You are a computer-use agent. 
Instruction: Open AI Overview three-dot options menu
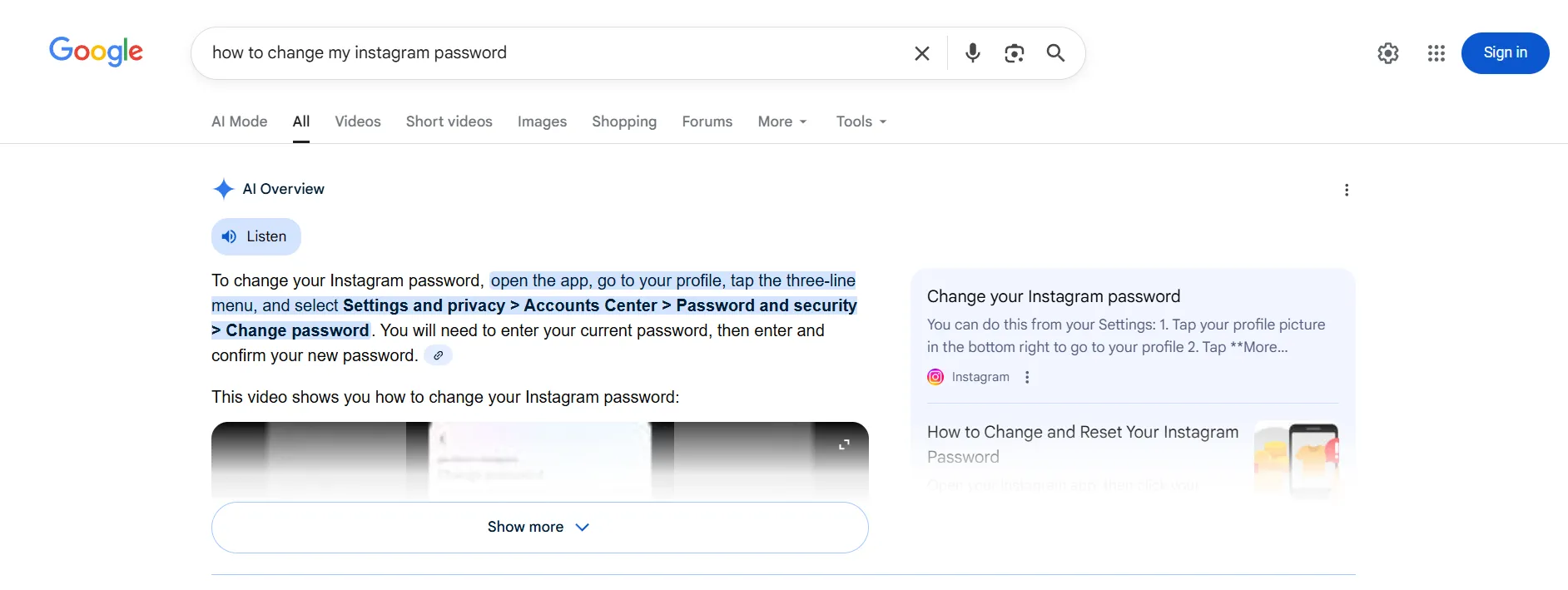[1346, 190]
